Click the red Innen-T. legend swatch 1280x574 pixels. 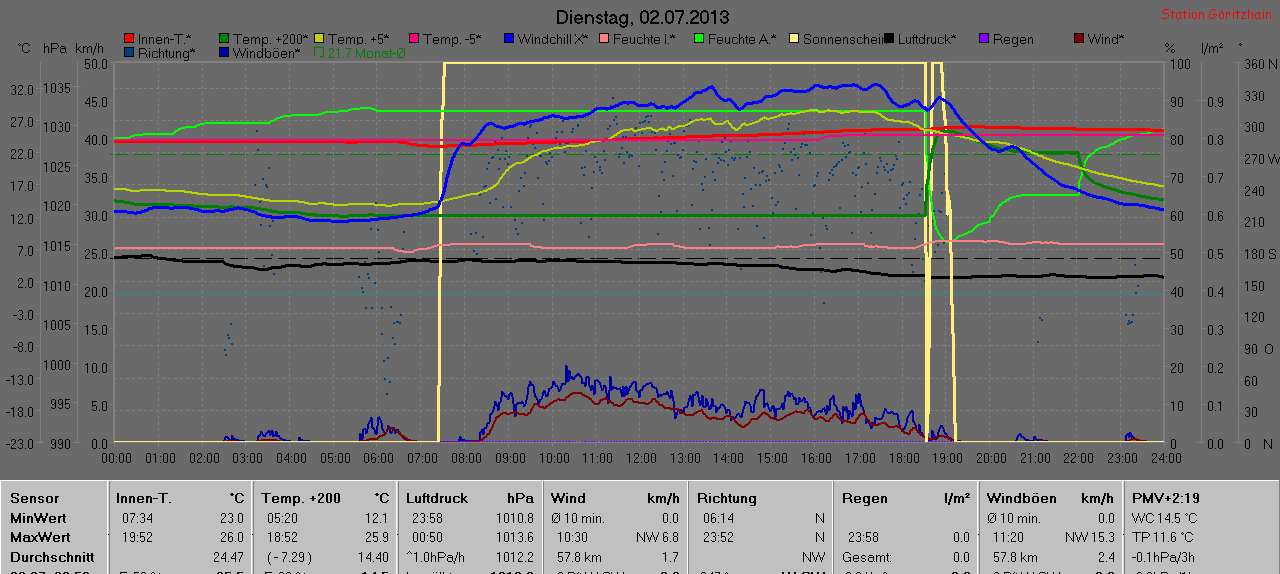point(129,39)
